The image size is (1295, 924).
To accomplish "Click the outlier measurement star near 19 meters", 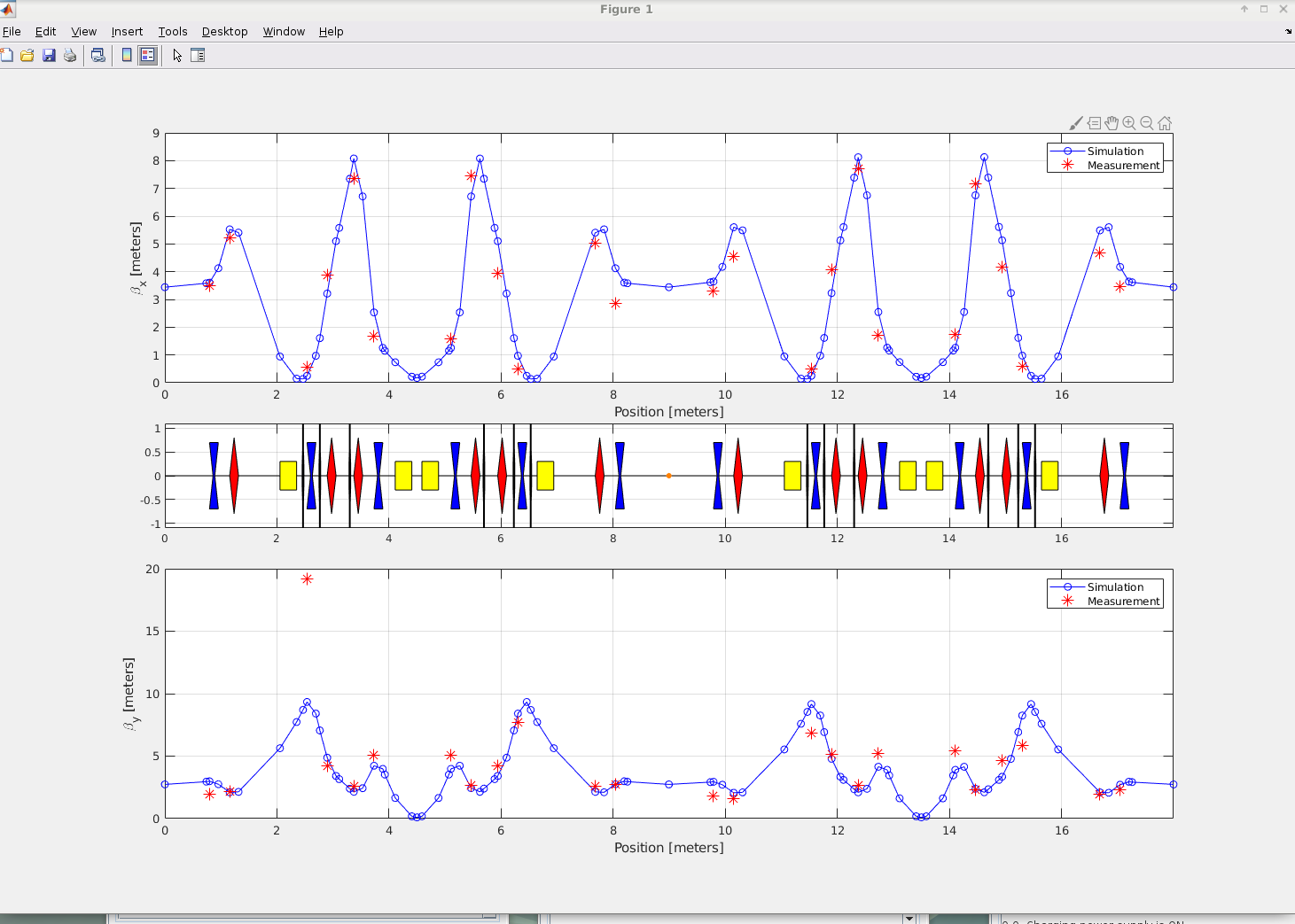I will click(307, 579).
